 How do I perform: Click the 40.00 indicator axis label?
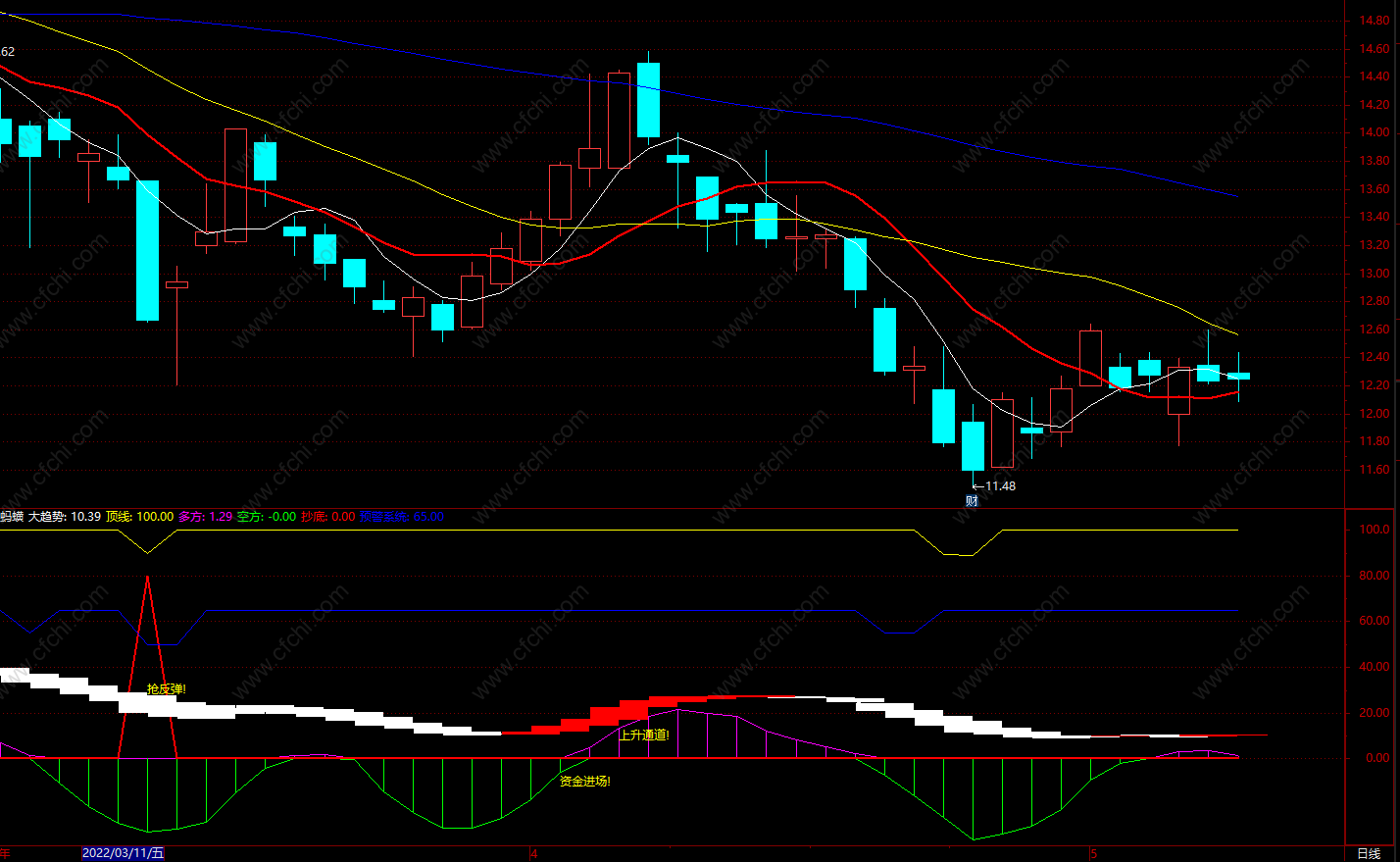pyautogui.click(x=1375, y=667)
